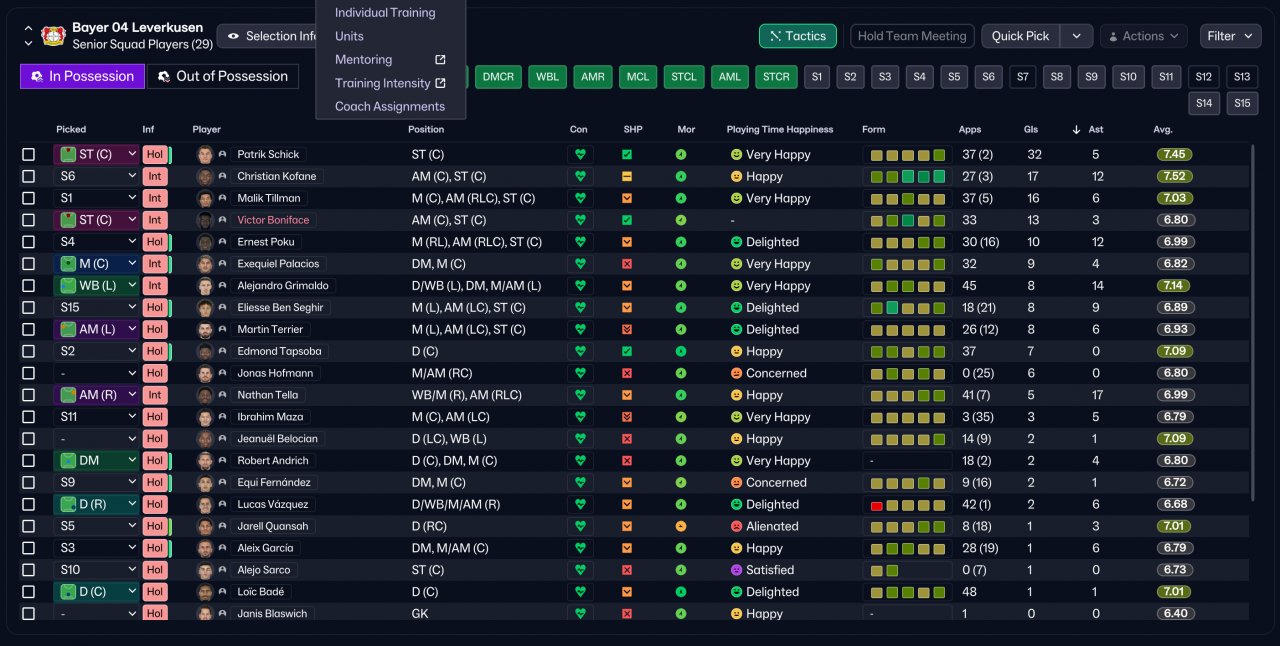This screenshot has height=646, width=1280.
Task: Click Lucas Vázquez's form color squares
Action: tap(908, 505)
